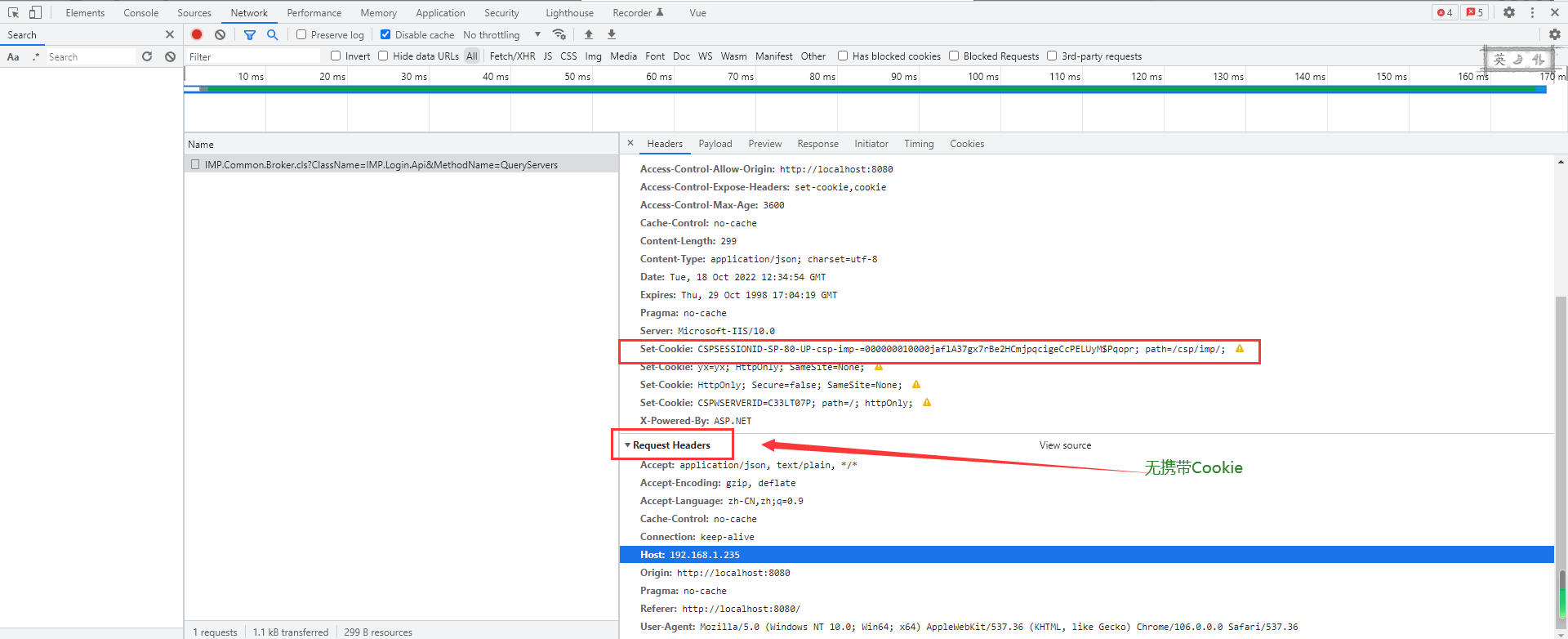
Task: Enable the Invert filter checkbox
Action: (336, 56)
